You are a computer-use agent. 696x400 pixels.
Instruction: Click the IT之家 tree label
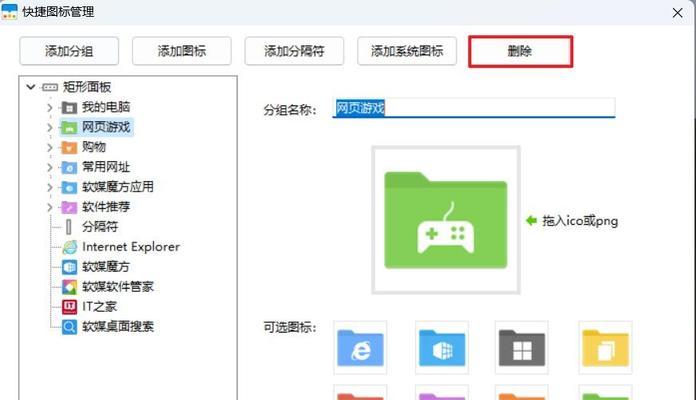point(99,307)
